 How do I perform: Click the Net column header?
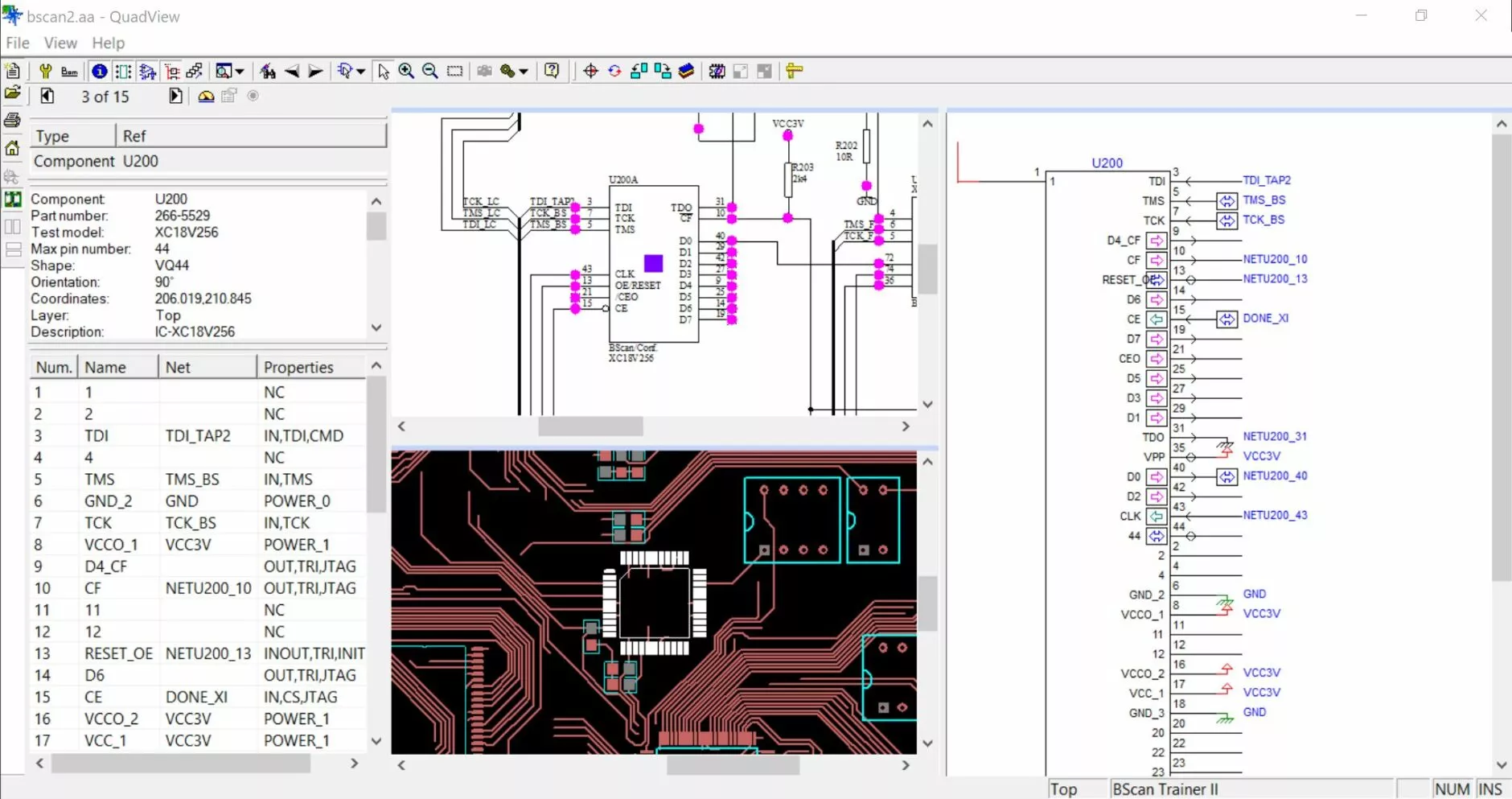click(207, 367)
